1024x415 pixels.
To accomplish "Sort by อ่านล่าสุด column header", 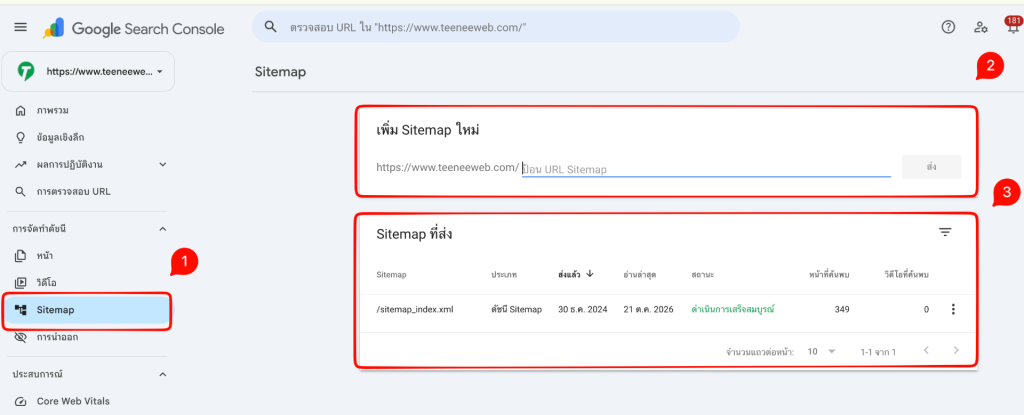I will 640,274.
